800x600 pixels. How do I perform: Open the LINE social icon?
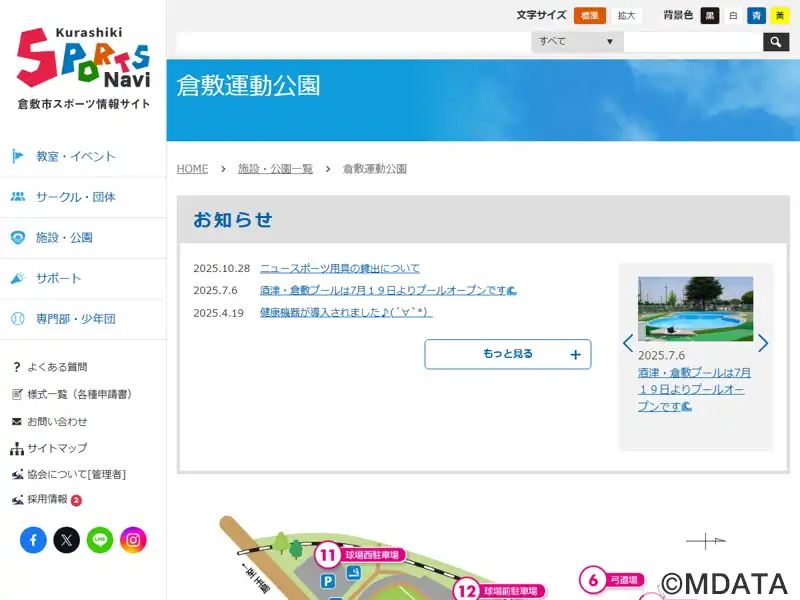tap(100, 540)
